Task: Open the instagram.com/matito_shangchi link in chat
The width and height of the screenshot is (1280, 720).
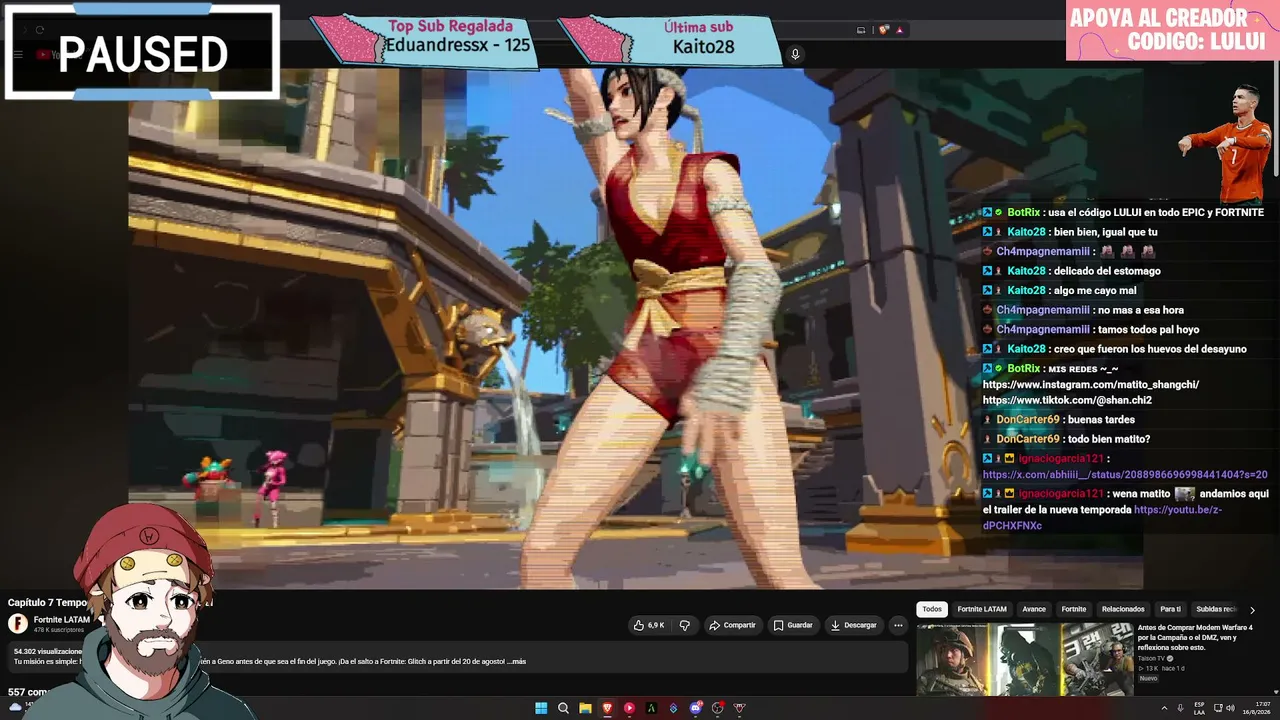Action: pyautogui.click(x=1091, y=385)
